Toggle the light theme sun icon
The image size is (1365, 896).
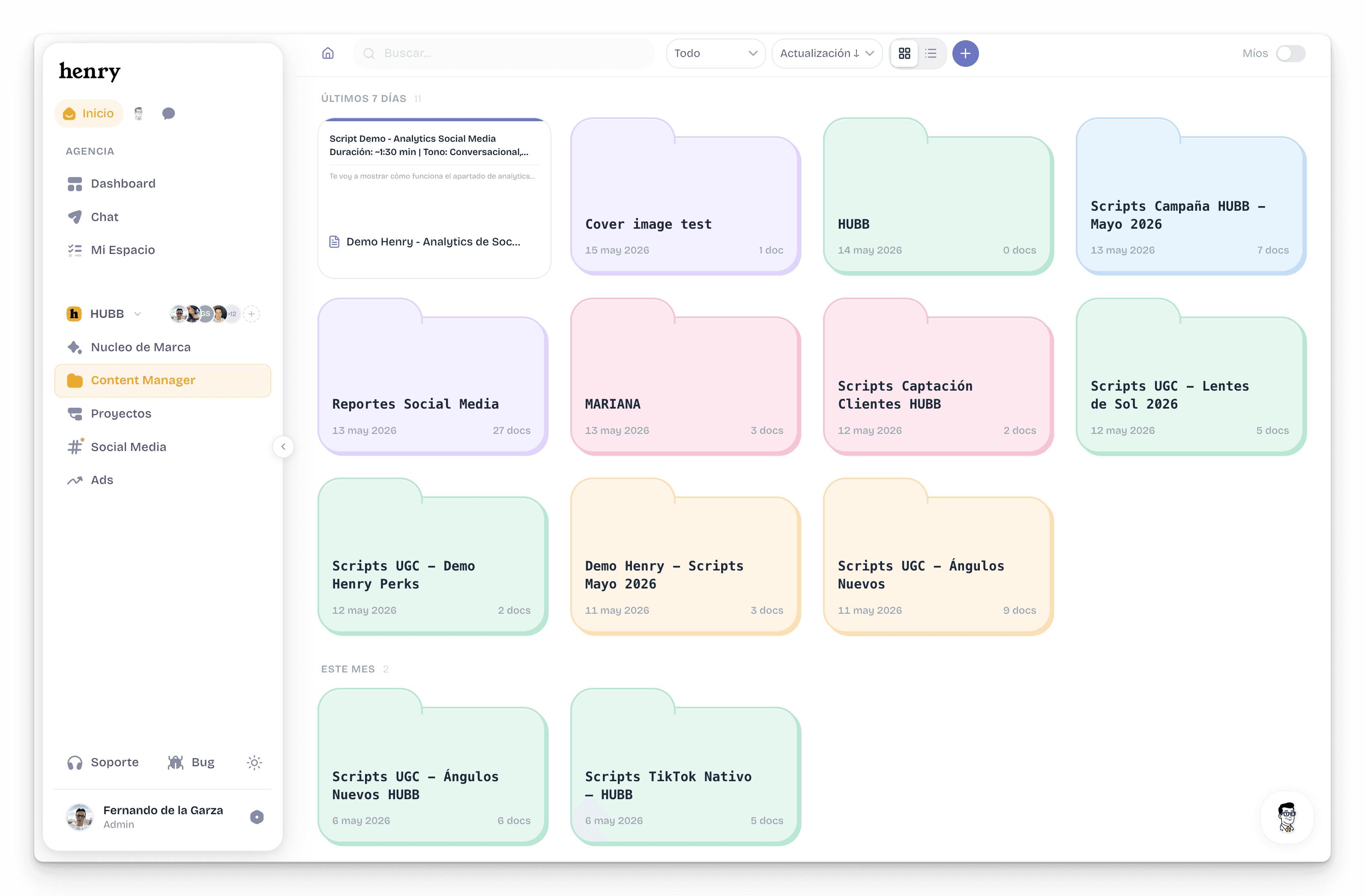coord(254,762)
